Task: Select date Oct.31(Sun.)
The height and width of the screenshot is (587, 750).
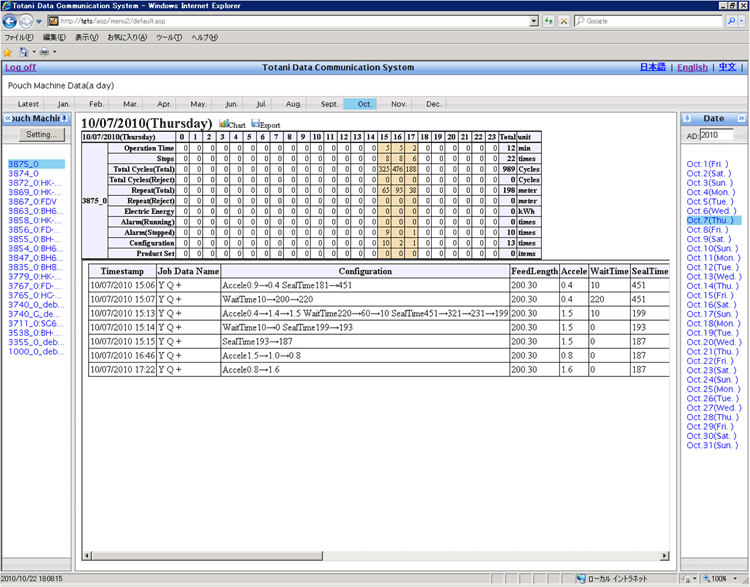Action: (x=712, y=445)
